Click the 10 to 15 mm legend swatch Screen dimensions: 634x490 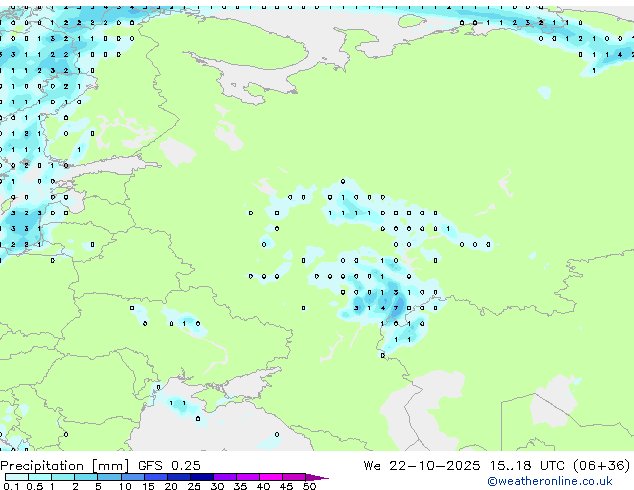tap(132, 477)
